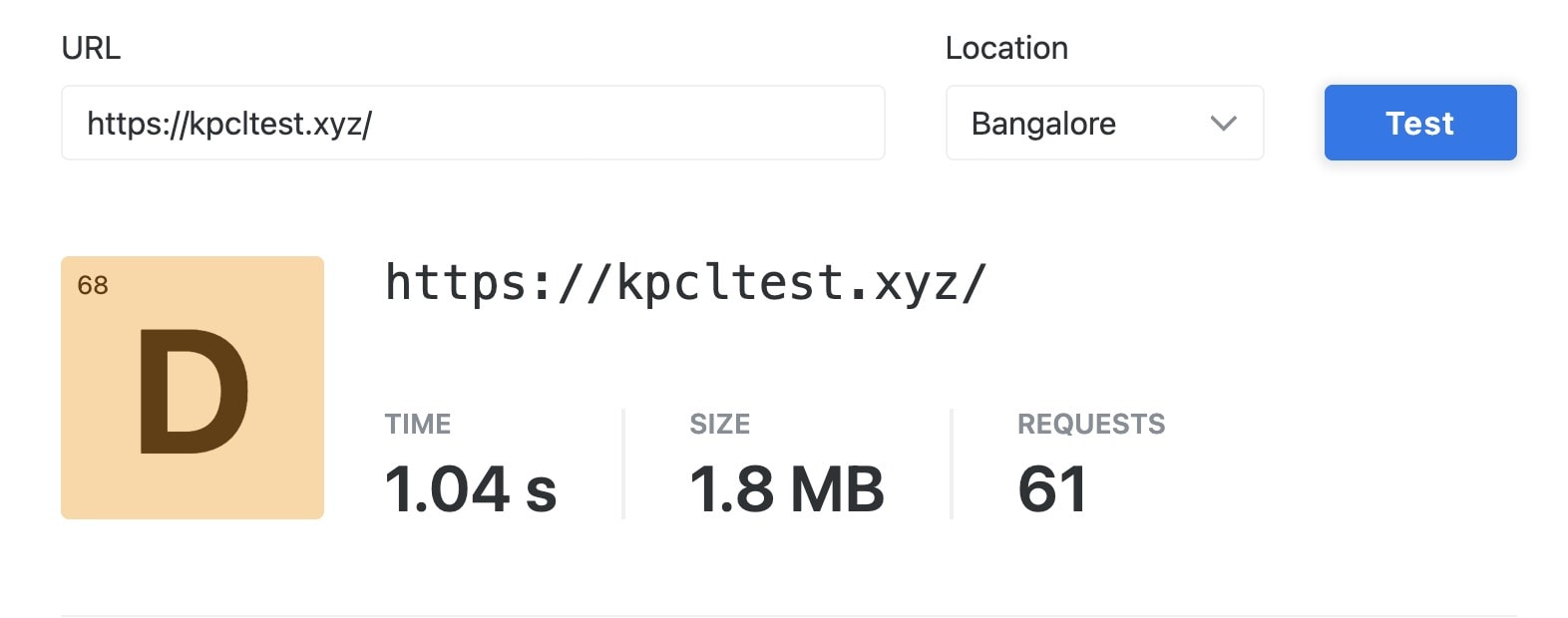This screenshot has width=1568, height=618.
Task: Select the SIZE metric label
Action: [x=719, y=425]
